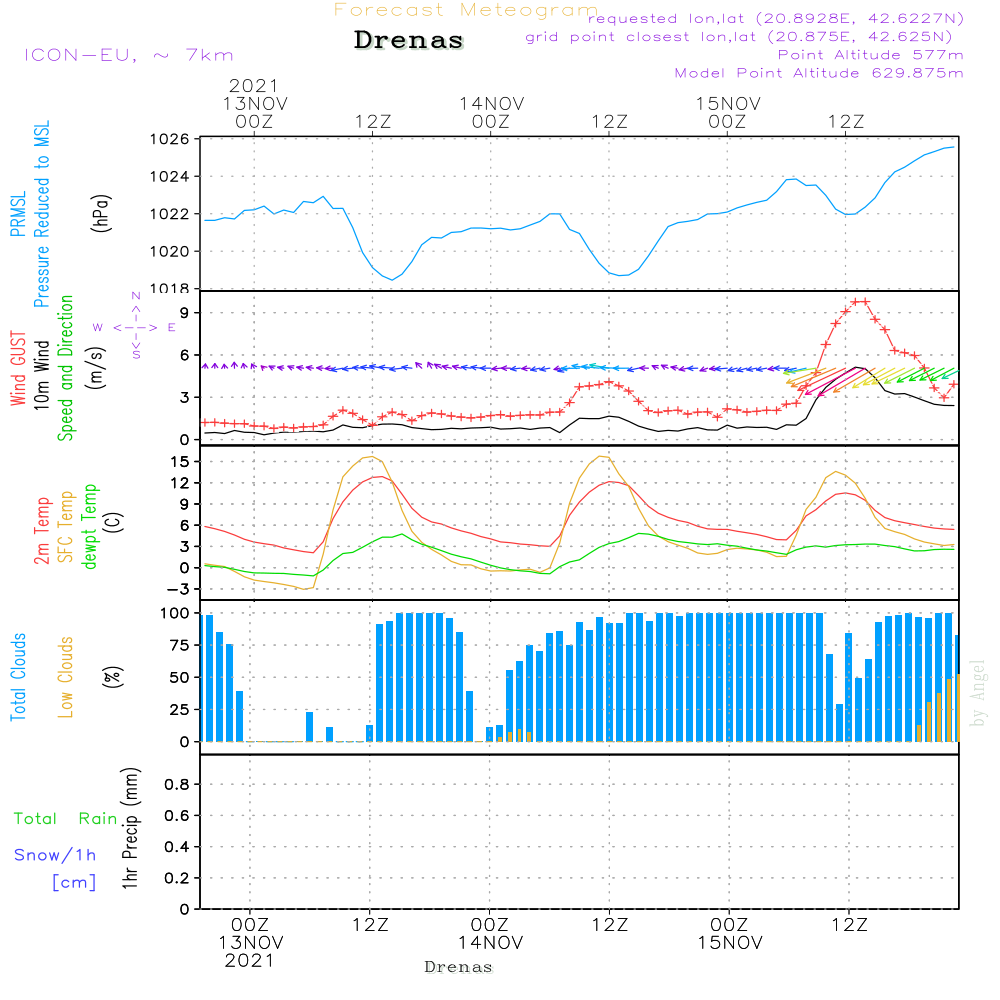Select the 'Point Altitude 577m' text
1000x1000 pixels.
(870, 55)
